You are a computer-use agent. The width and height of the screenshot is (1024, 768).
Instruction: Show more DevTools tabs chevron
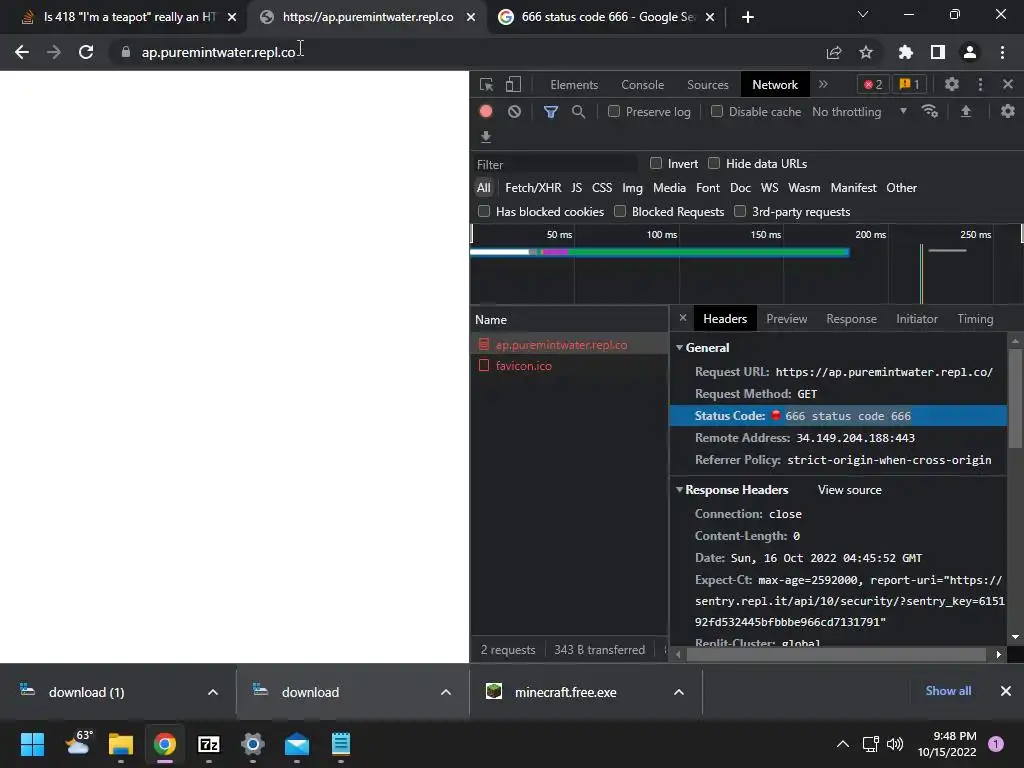[x=824, y=84]
